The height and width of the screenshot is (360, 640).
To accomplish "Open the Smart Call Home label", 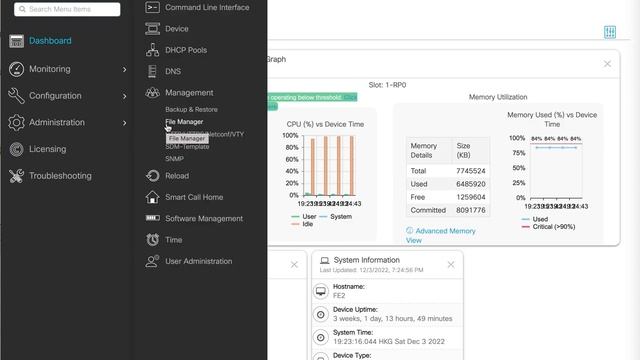I will [x=194, y=197].
